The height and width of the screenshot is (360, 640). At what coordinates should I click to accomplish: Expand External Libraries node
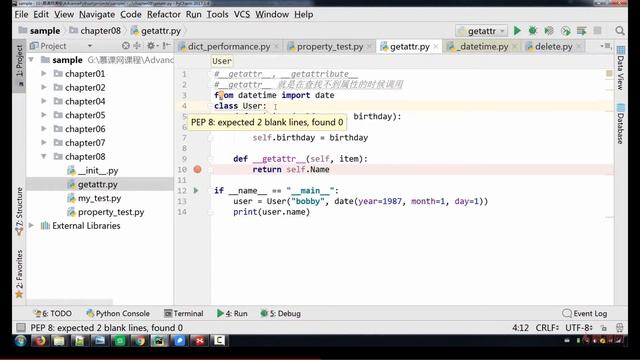[31, 225]
